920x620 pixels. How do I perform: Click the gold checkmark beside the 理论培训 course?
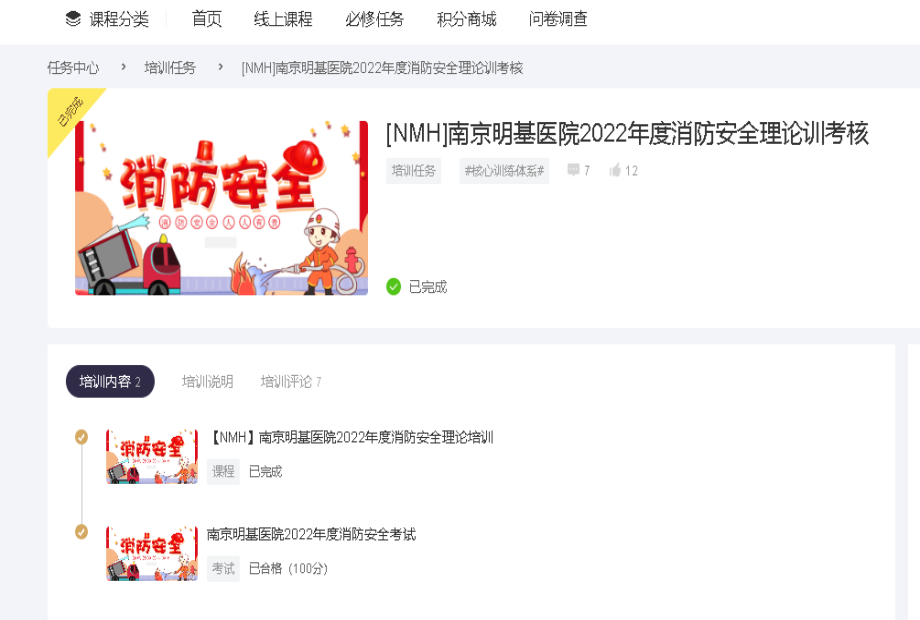click(82, 437)
